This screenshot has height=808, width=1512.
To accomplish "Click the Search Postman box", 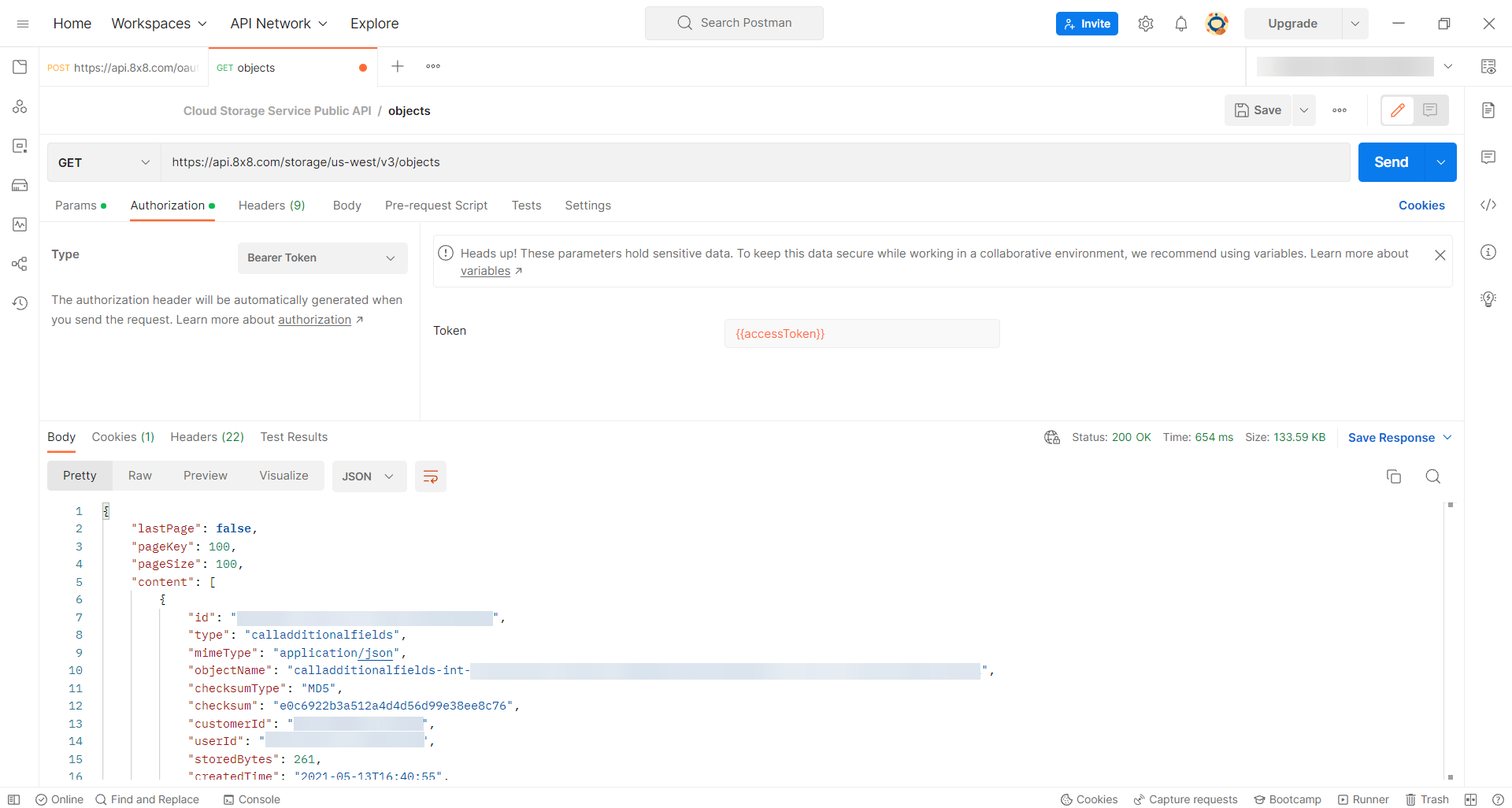I will [x=734, y=23].
